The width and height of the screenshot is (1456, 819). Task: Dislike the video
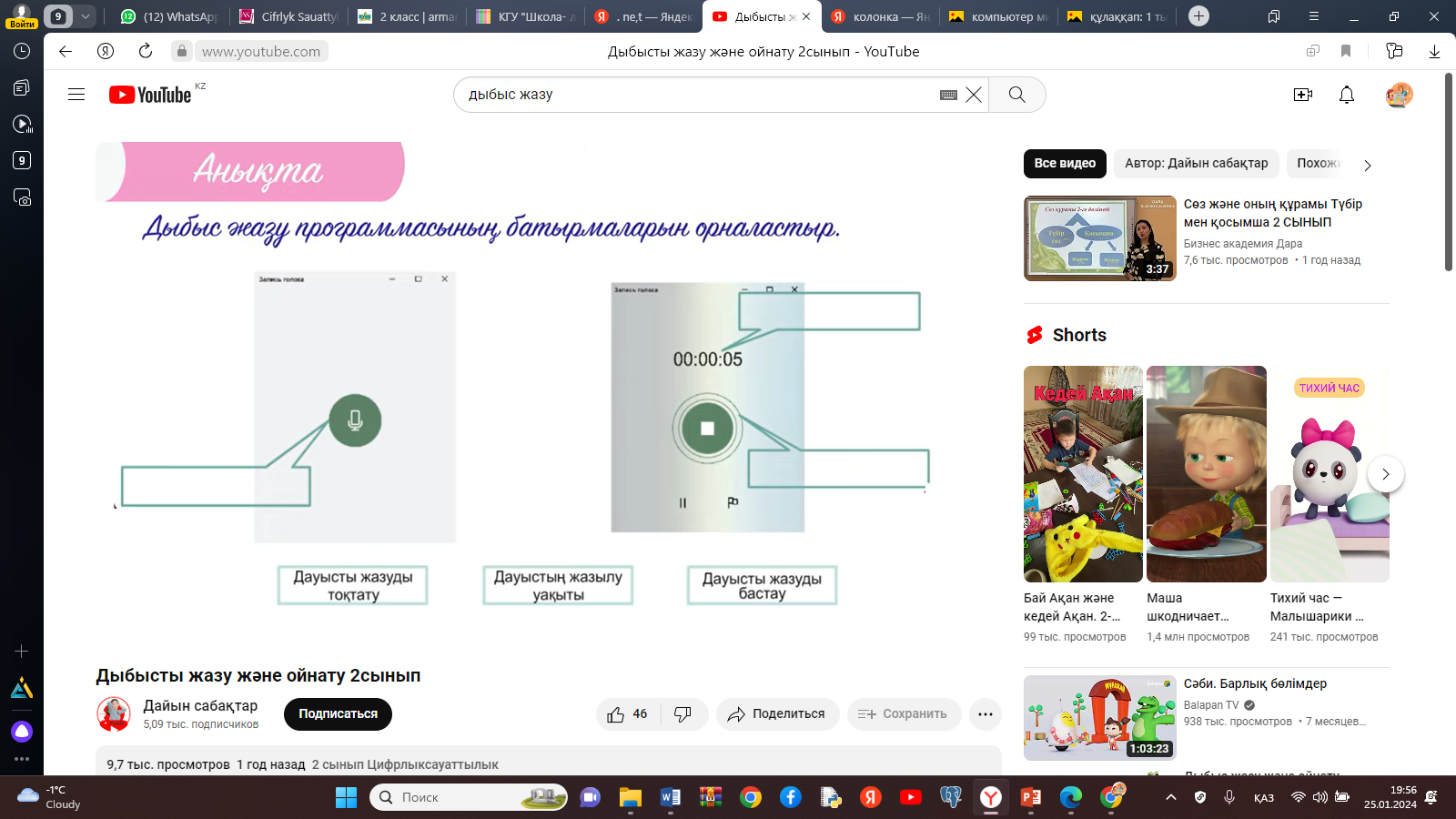(684, 714)
